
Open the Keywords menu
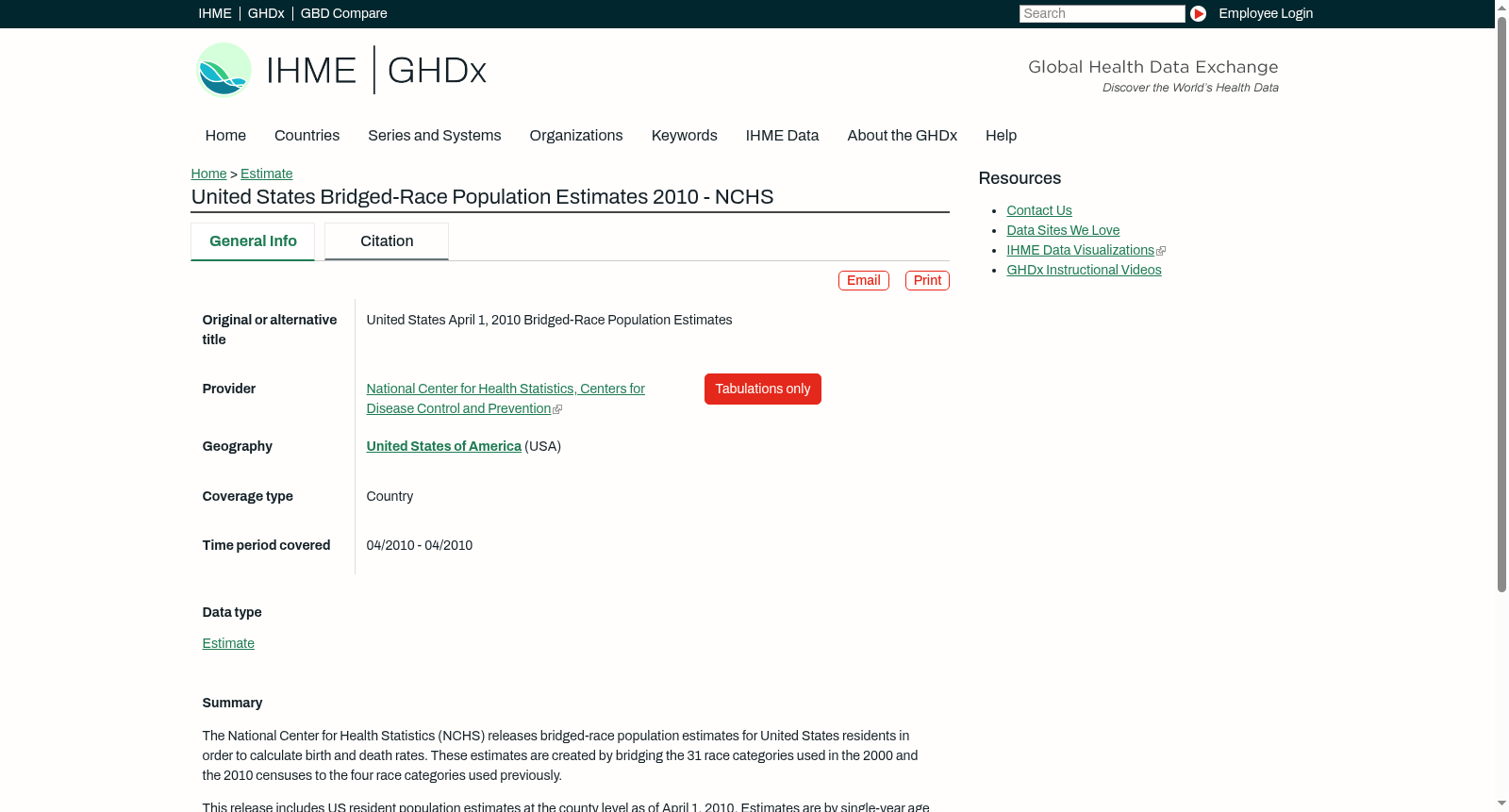[x=684, y=136]
